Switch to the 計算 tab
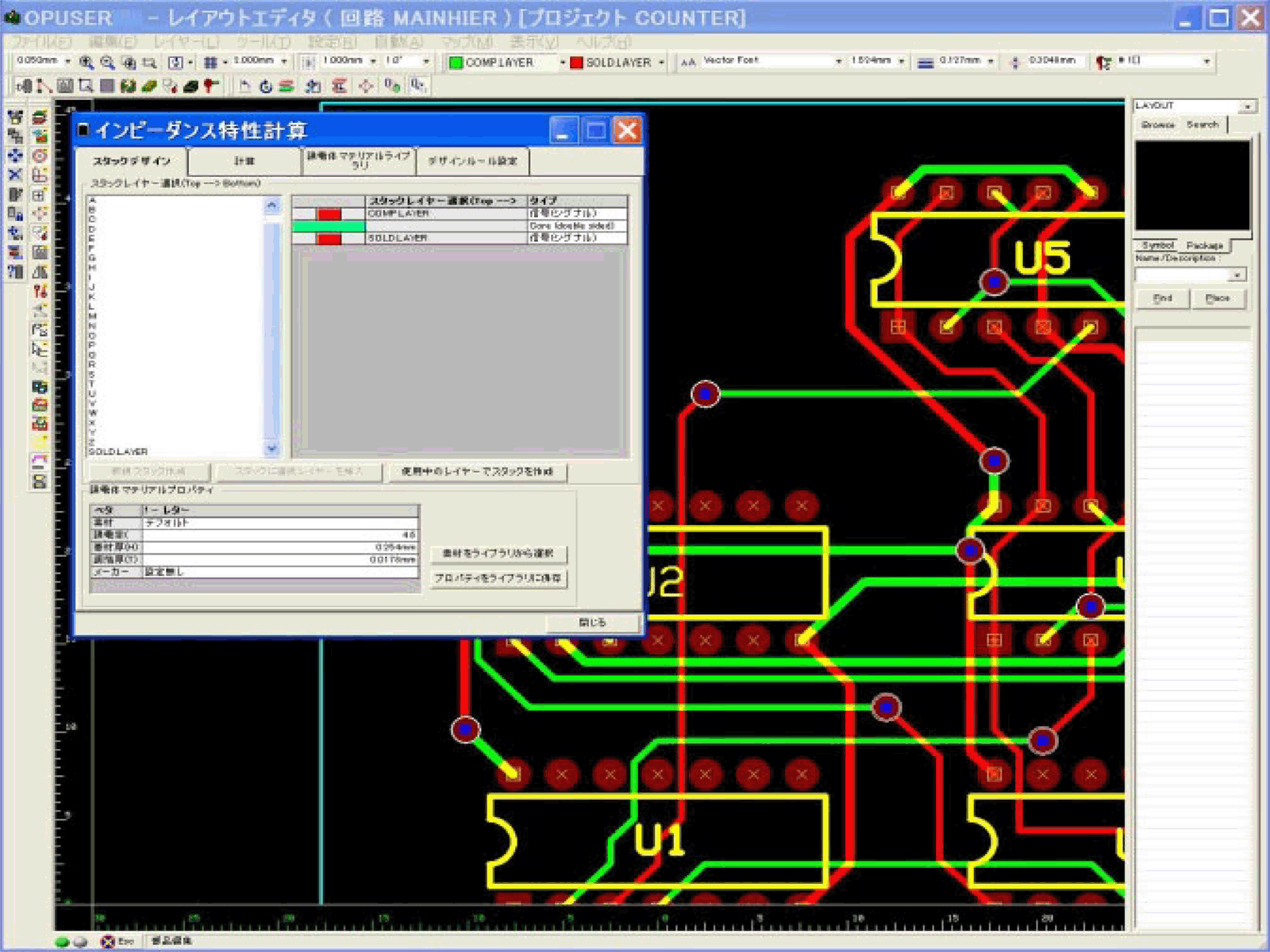The height and width of the screenshot is (952, 1270). coord(244,161)
